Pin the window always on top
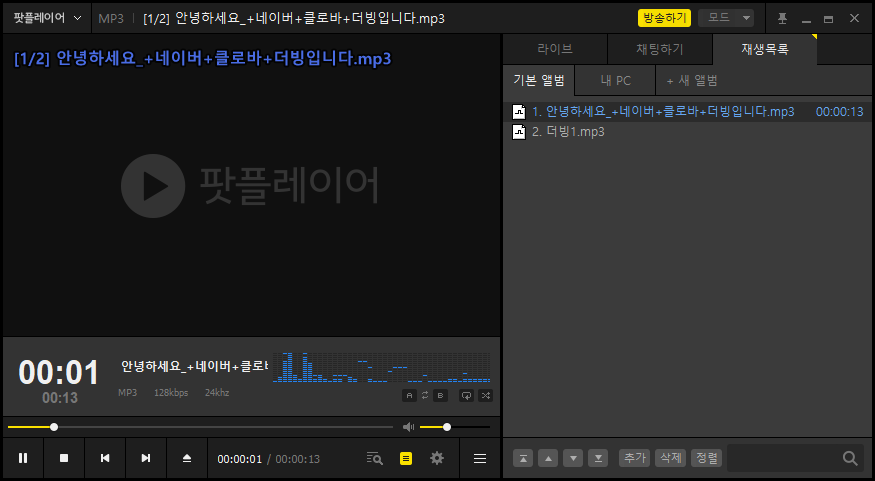 pyautogui.click(x=782, y=18)
